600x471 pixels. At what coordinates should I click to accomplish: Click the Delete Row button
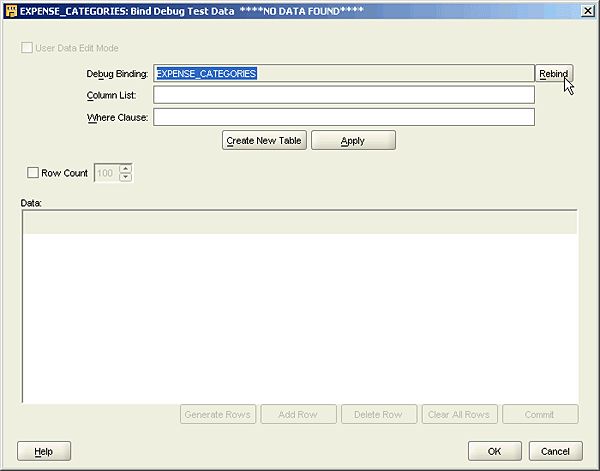[x=379, y=414]
